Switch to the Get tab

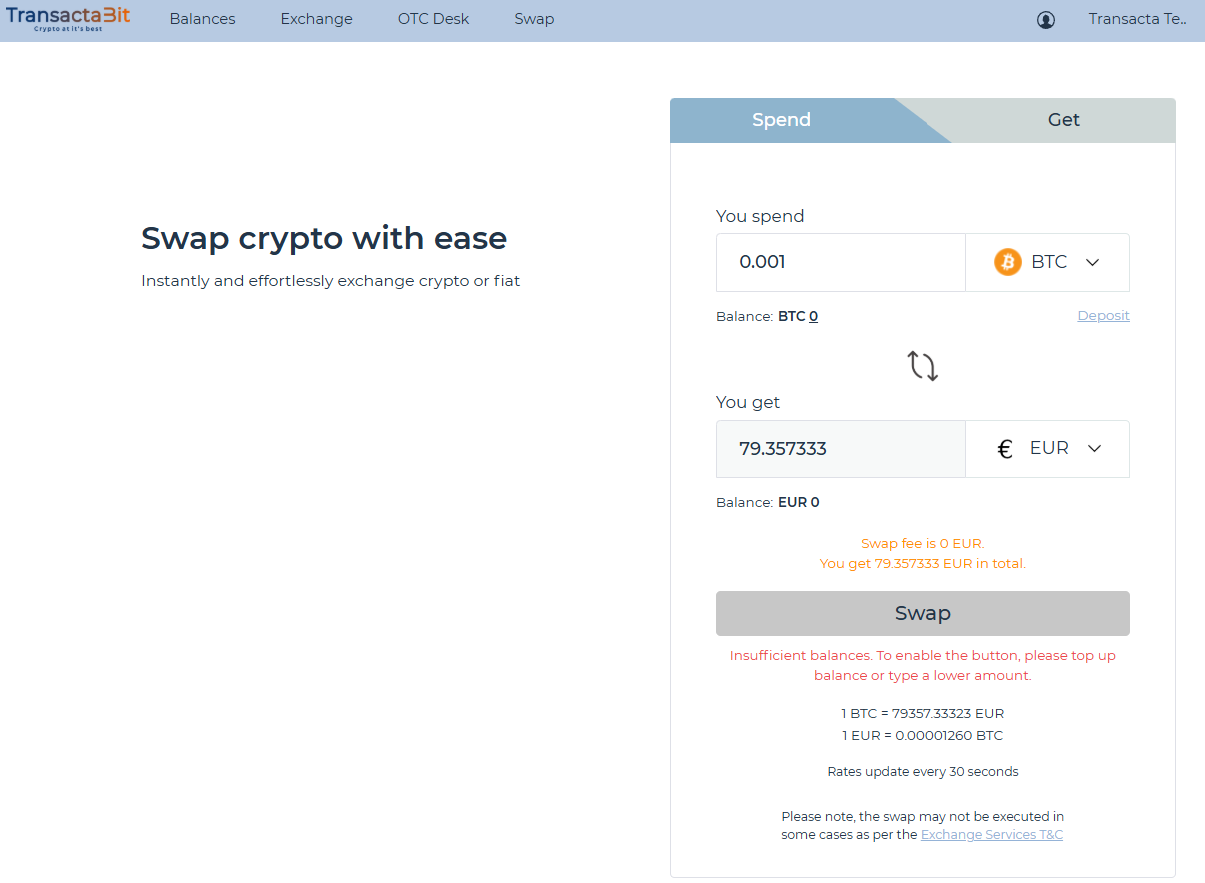1063,120
